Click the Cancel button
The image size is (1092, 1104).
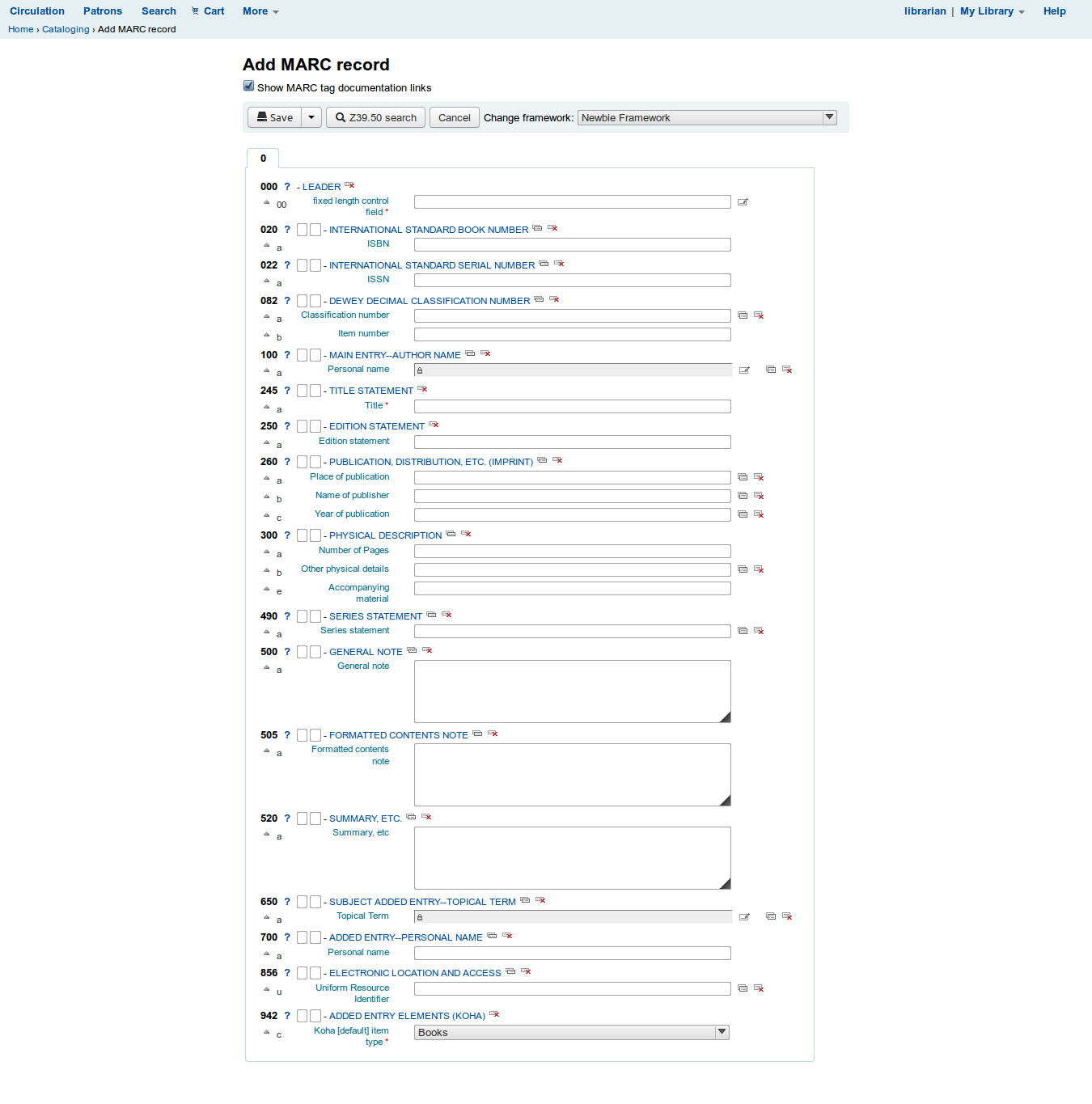coord(454,118)
